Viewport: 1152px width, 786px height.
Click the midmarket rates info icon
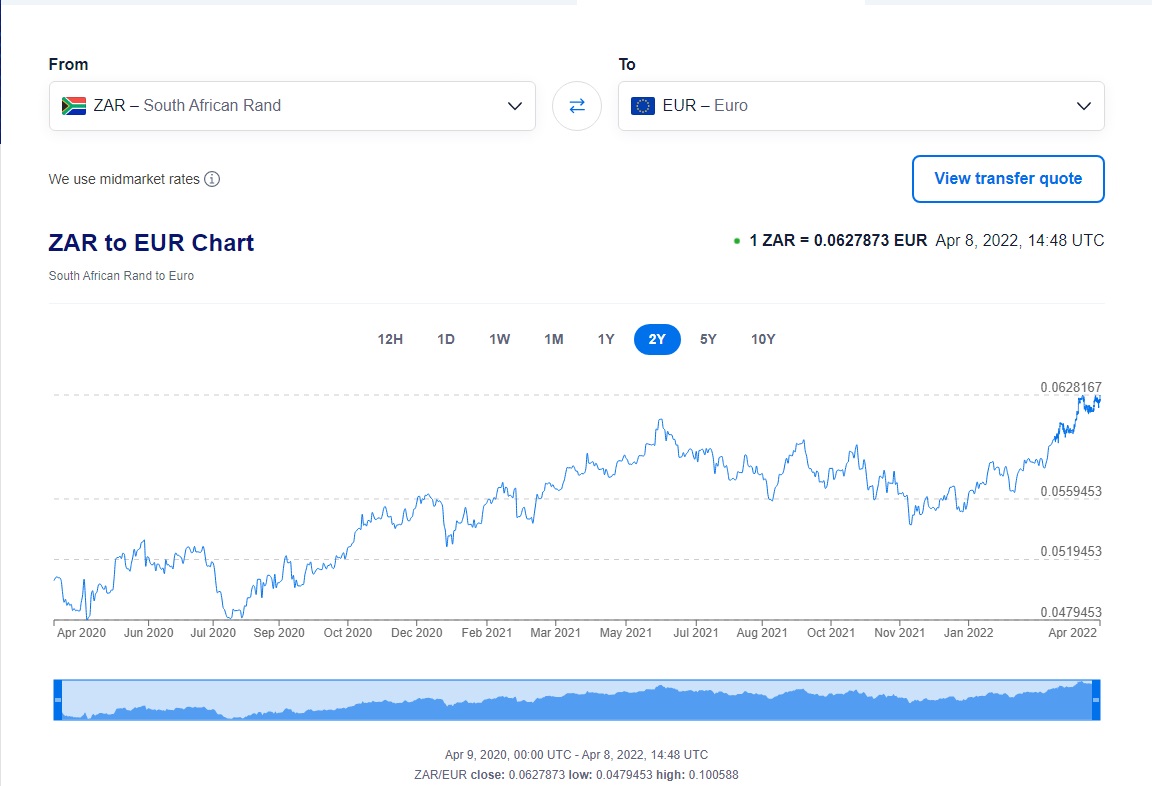[x=212, y=180]
